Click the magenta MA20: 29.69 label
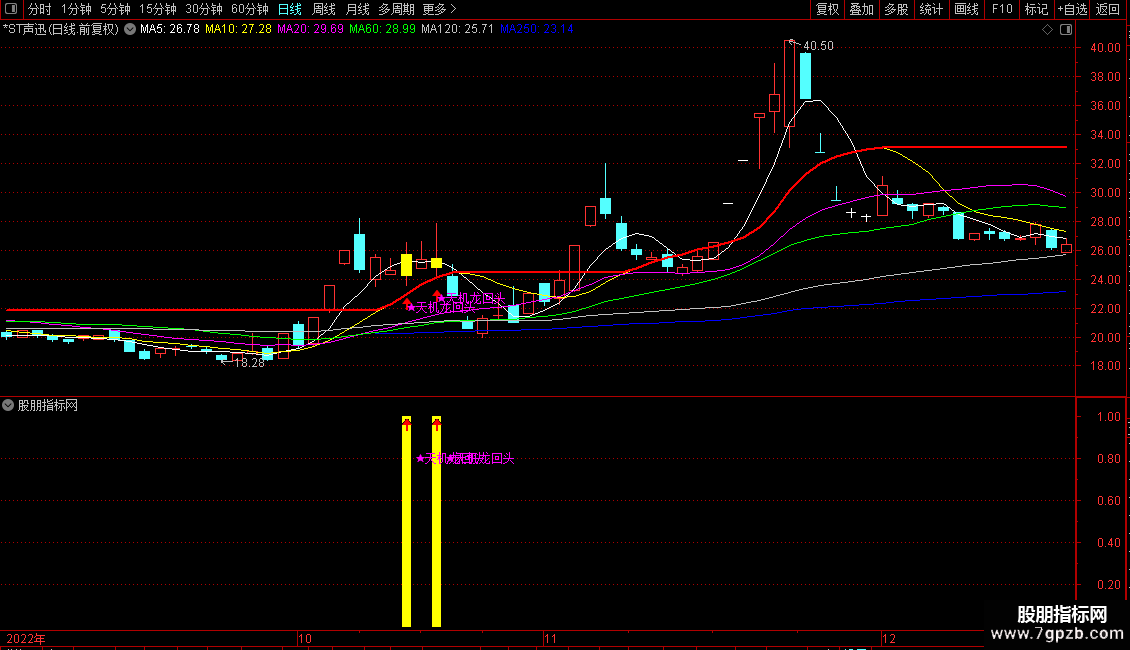This screenshot has height=650, width=1130. pos(310,29)
